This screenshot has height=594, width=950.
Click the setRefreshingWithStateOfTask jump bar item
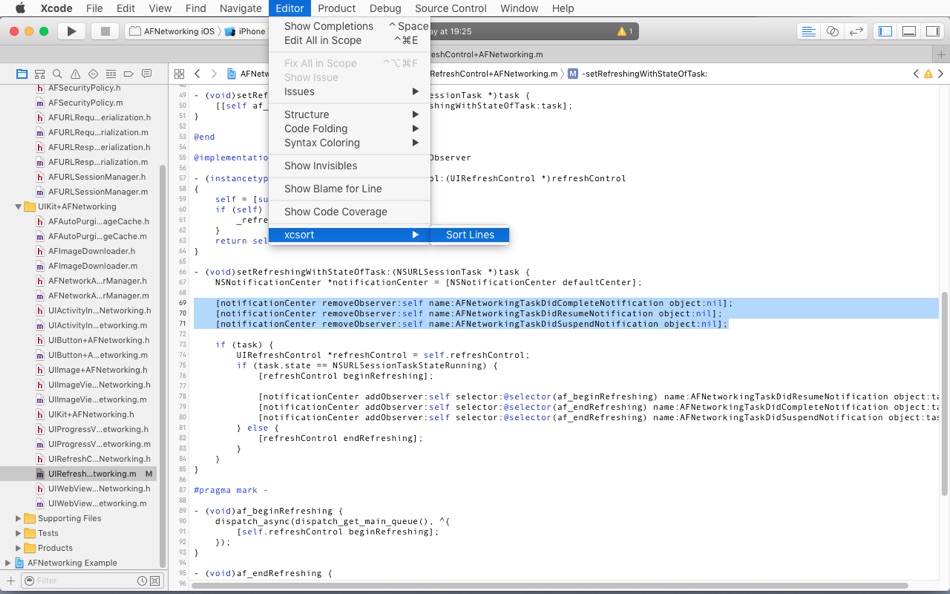pyautogui.click(x=637, y=74)
